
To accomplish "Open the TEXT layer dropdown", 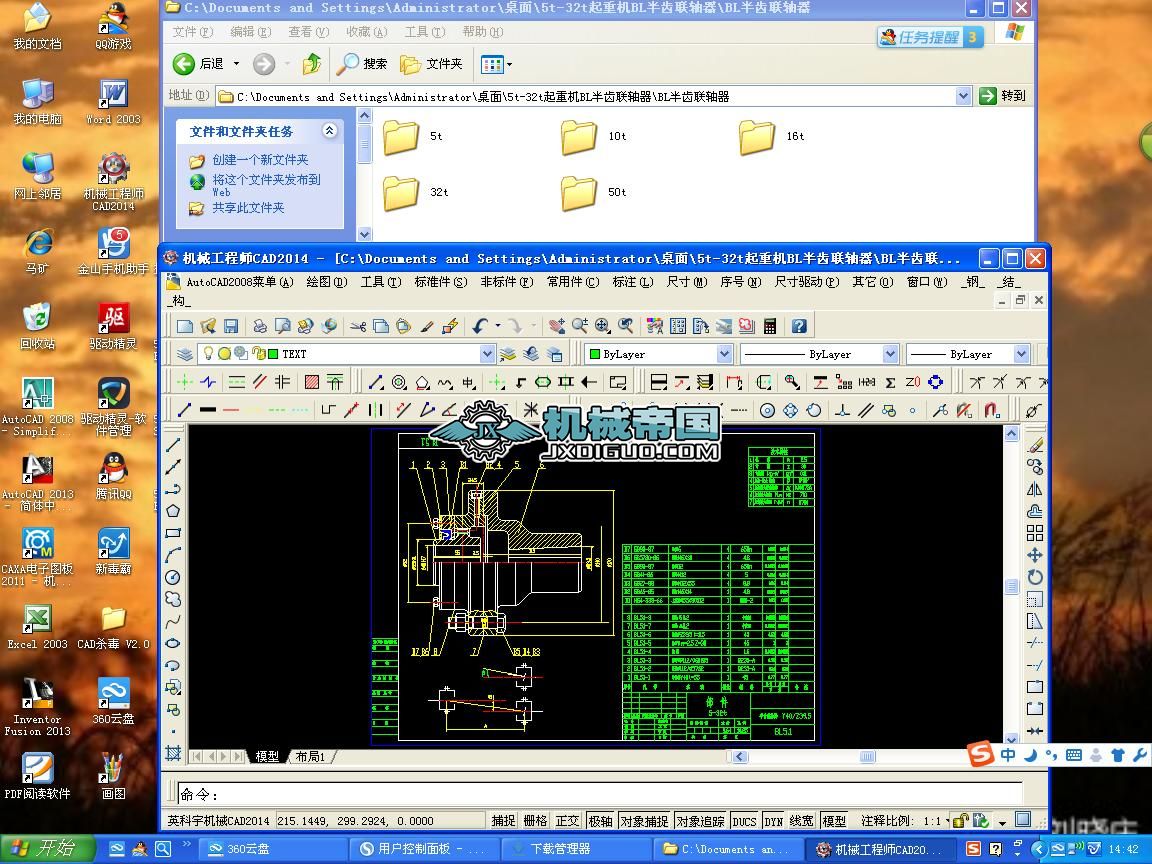I will click(487, 354).
